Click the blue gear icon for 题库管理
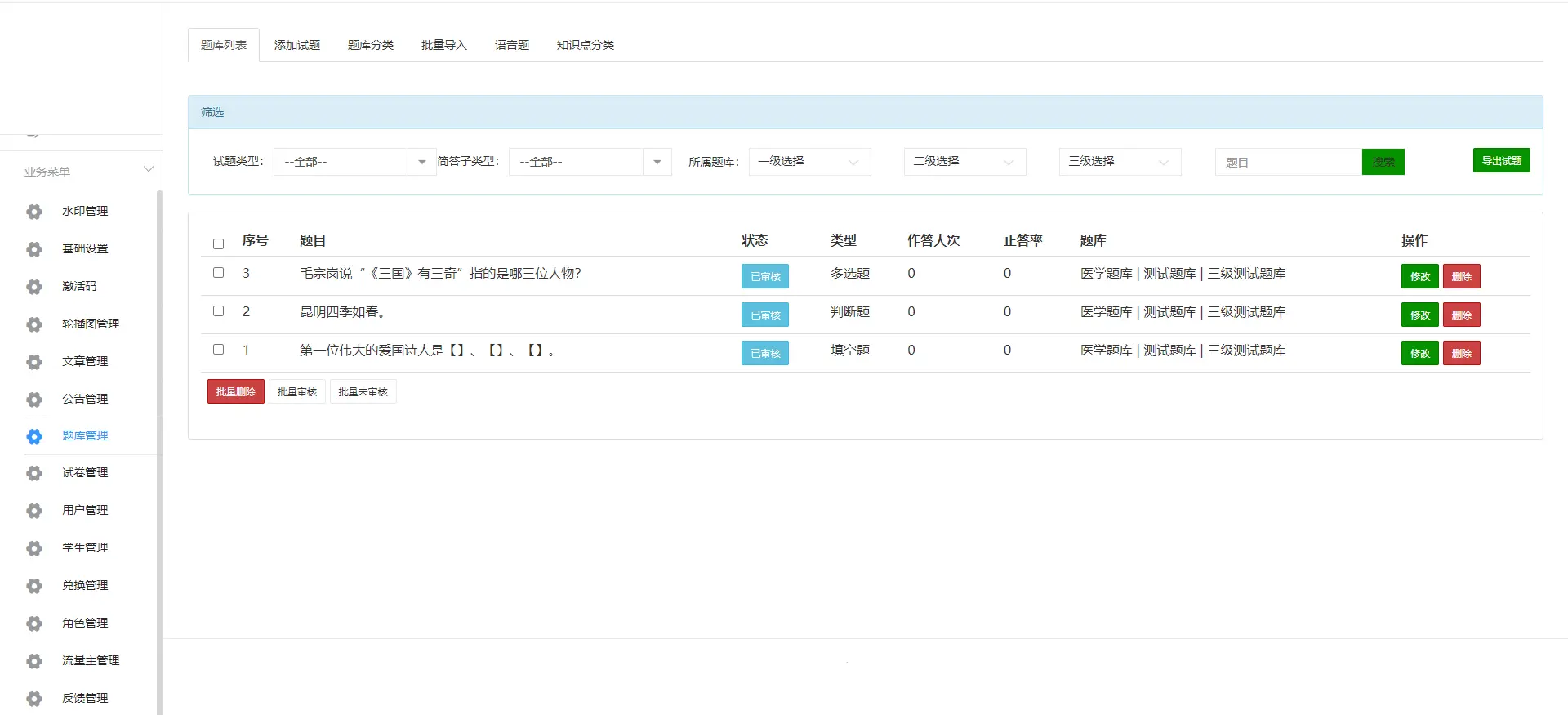The height and width of the screenshot is (715, 1568). click(34, 436)
